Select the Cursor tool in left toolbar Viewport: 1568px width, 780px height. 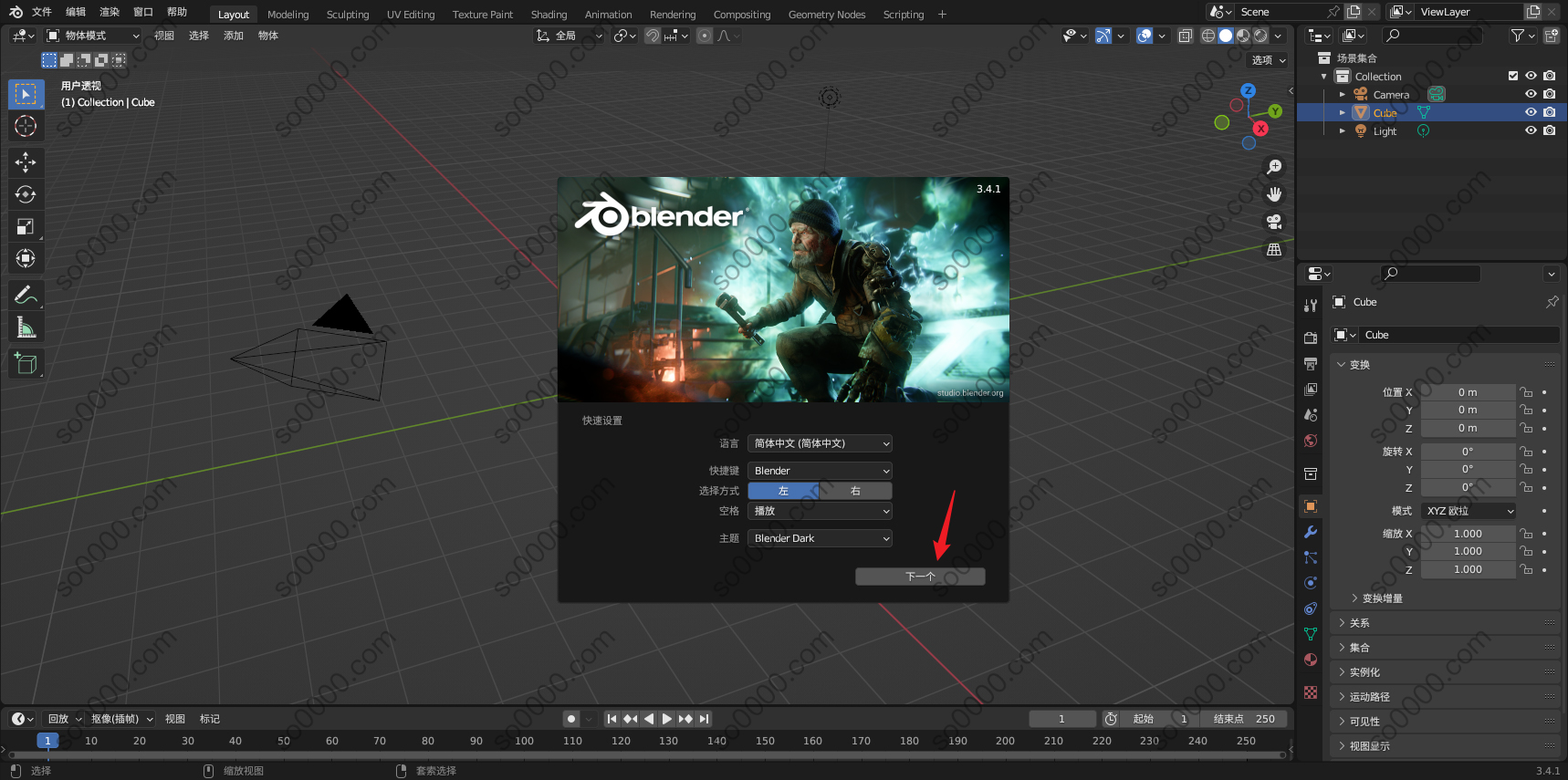click(x=26, y=126)
